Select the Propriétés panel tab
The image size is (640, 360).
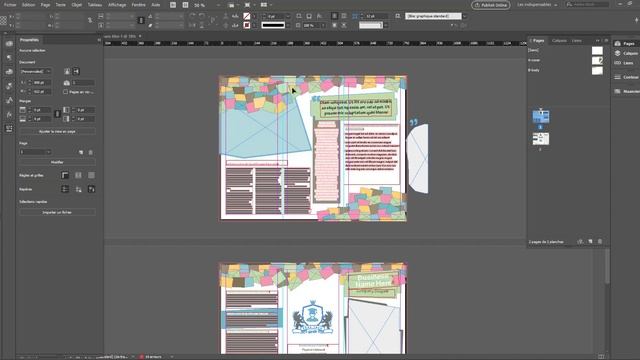click(x=29, y=40)
